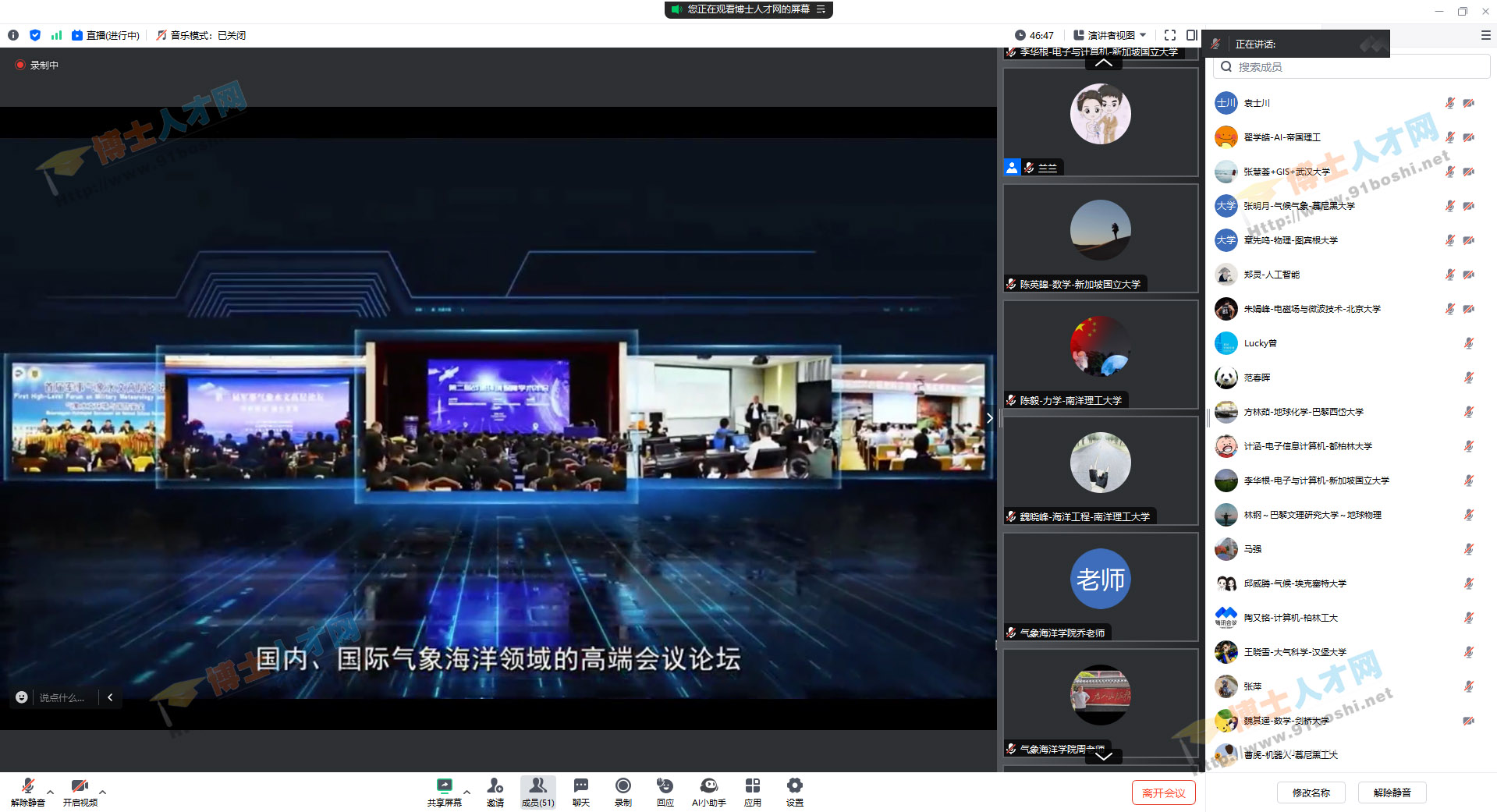Click 魏其涵 camera-off icon
The width and height of the screenshot is (1497, 812).
[x=1469, y=721]
